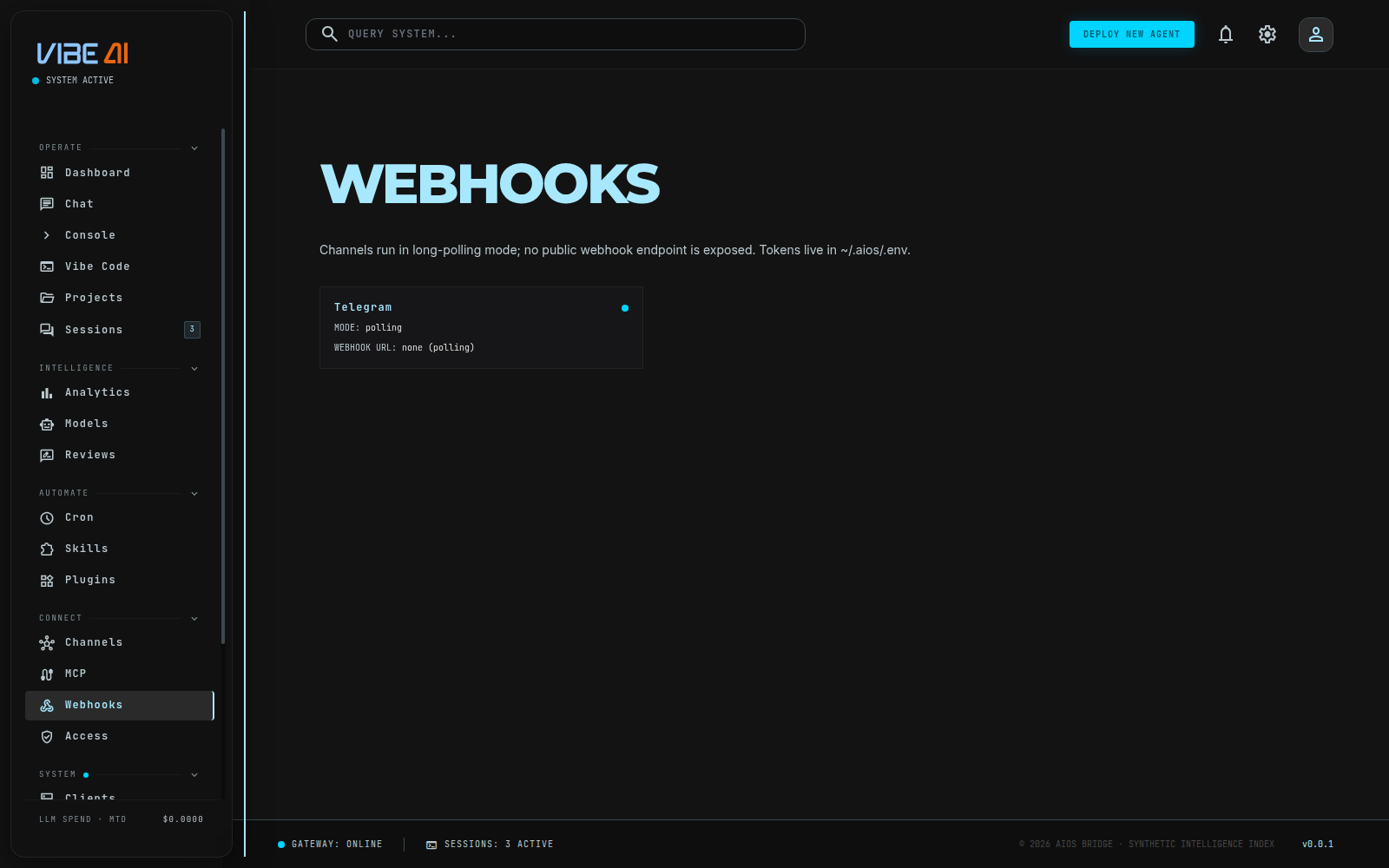Open the Console page
1389x868 pixels.
[x=120, y=235]
